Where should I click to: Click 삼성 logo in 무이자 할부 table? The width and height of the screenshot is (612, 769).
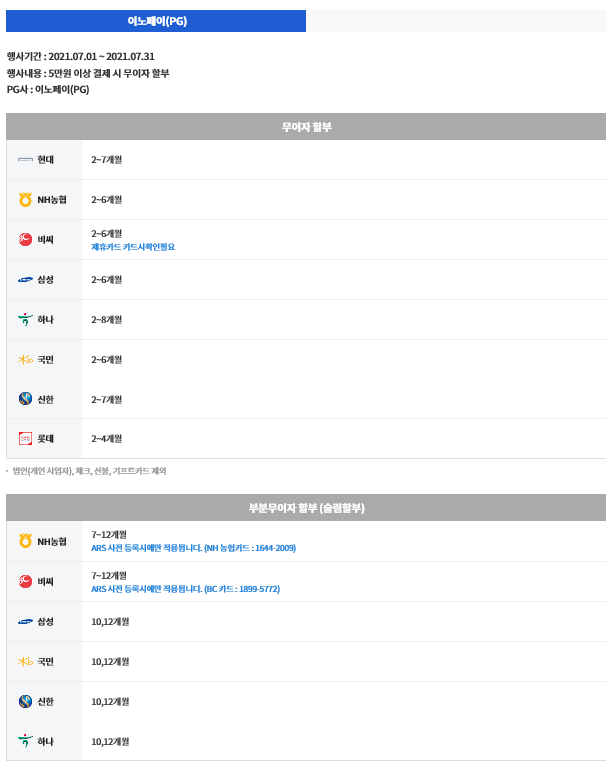coord(26,280)
